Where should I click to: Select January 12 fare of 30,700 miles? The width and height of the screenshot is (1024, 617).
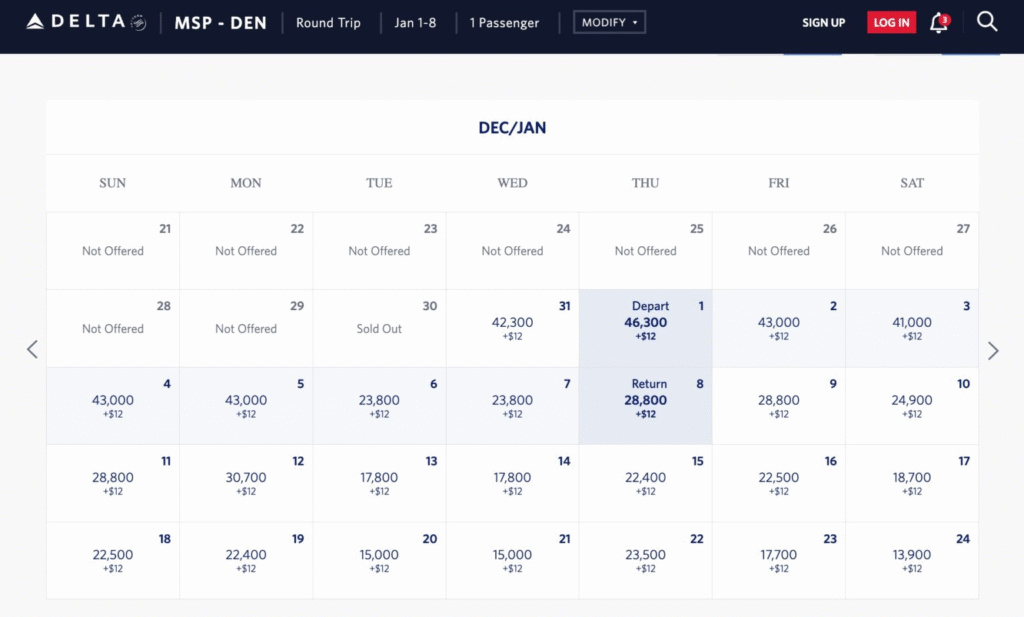[x=246, y=483]
